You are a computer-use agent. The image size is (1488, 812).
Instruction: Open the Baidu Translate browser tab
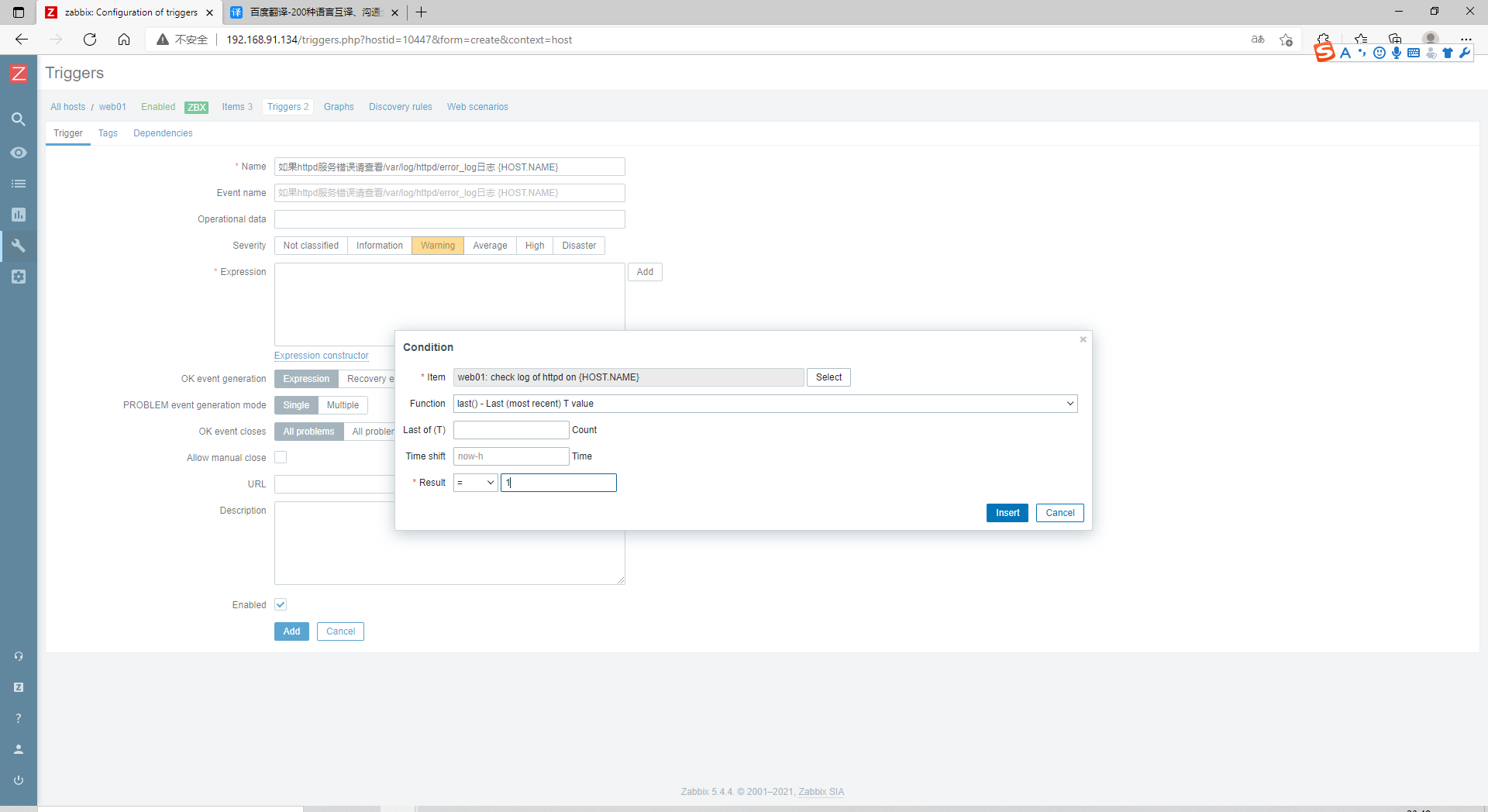click(x=313, y=12)
